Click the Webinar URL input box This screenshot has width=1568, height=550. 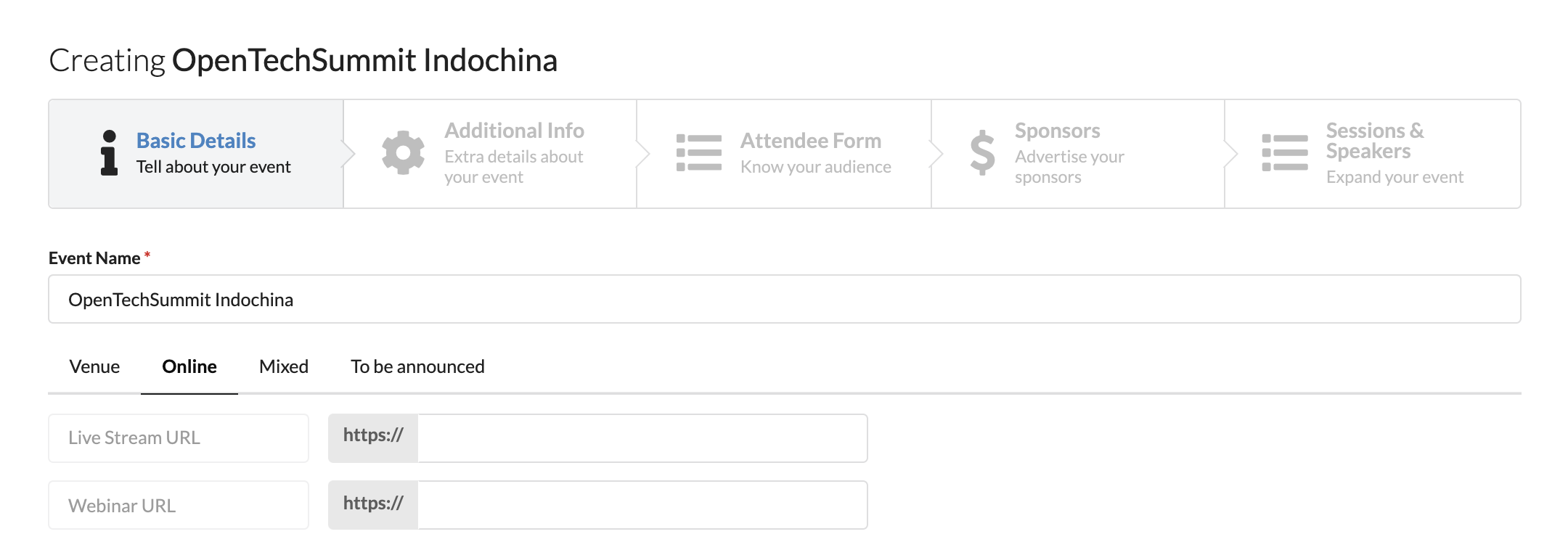click(x=642, y=505)
